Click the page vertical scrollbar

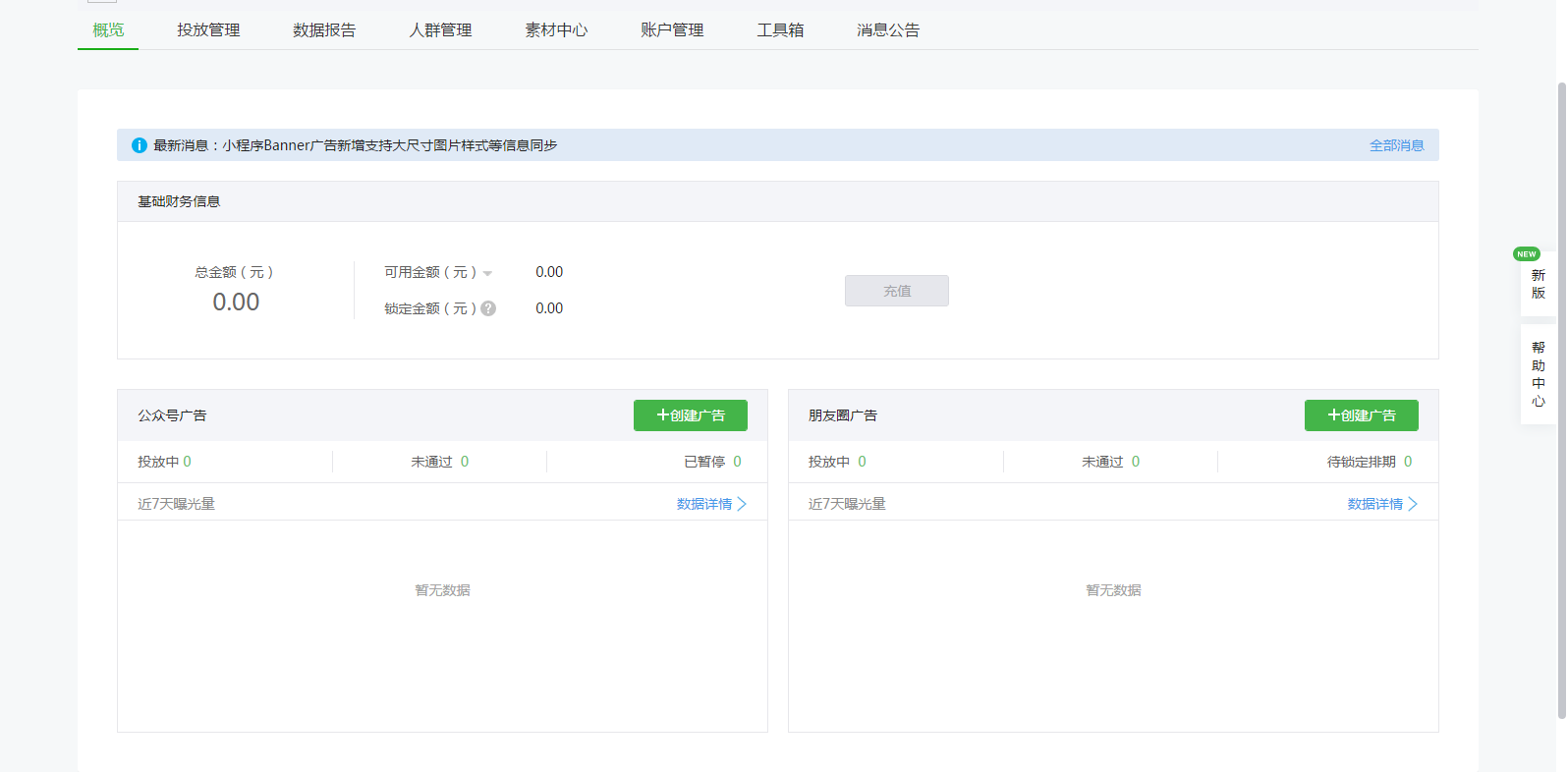1561,401
